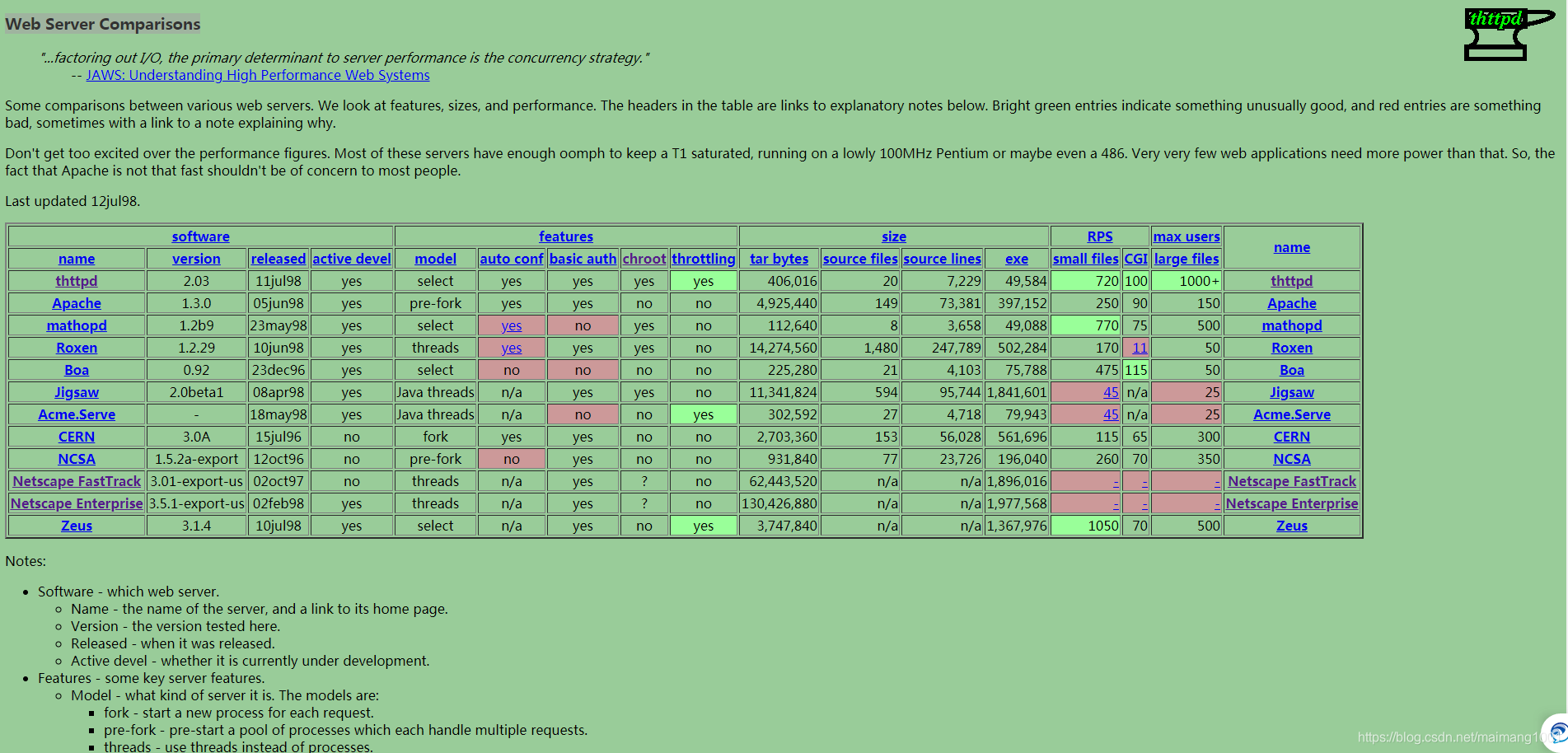Open Roxen link in right name column
1568x753 pixels.
pos(1292,348)
